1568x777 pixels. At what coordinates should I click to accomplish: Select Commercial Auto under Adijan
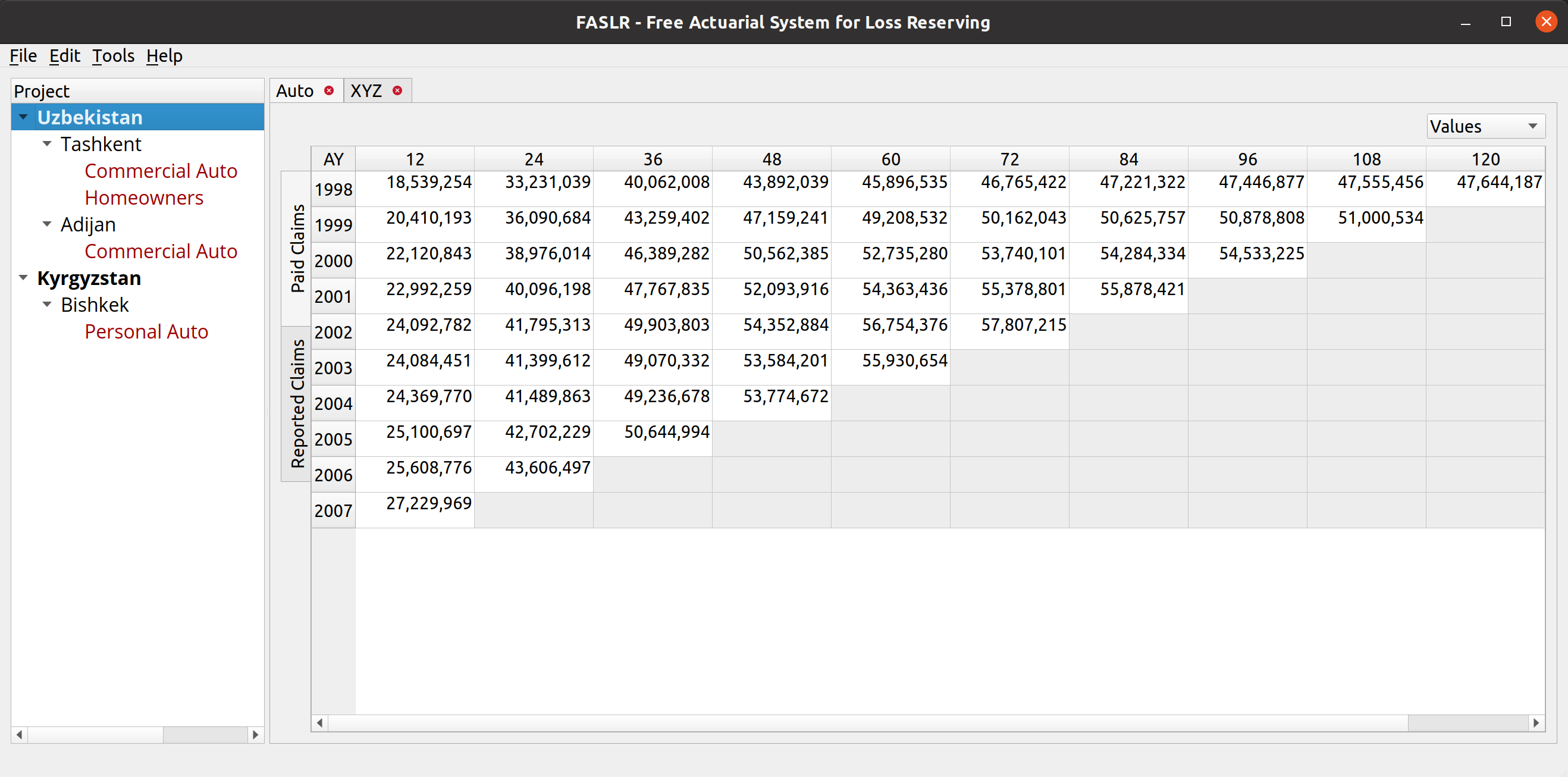click(x=161, y=252)
